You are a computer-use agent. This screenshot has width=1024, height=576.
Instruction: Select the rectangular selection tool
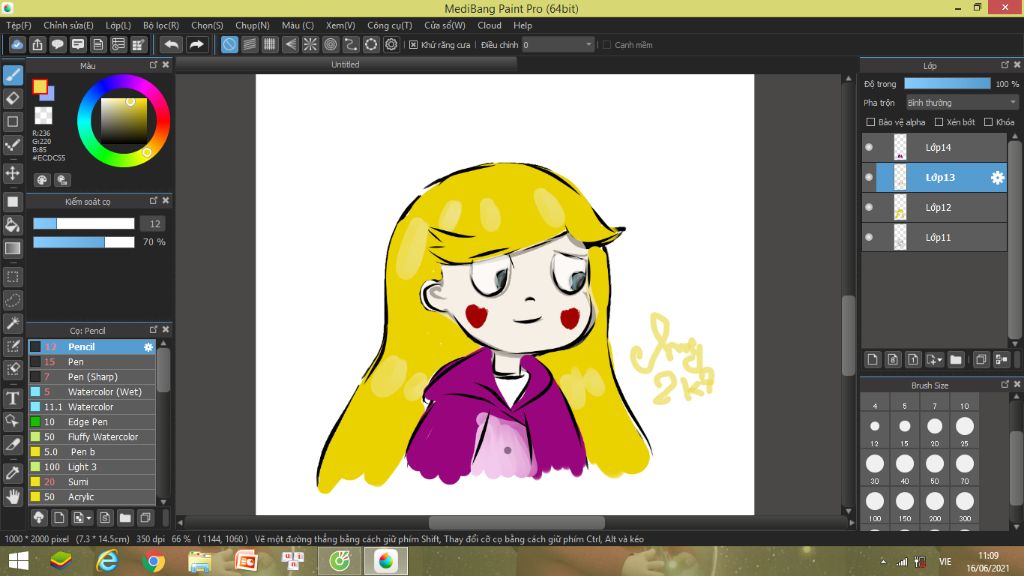click(x=13, y=277)
